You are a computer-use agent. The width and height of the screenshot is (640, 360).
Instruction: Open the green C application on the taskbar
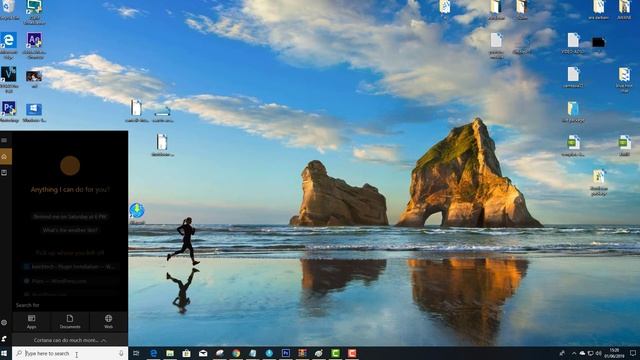click(x=336, y=353)
